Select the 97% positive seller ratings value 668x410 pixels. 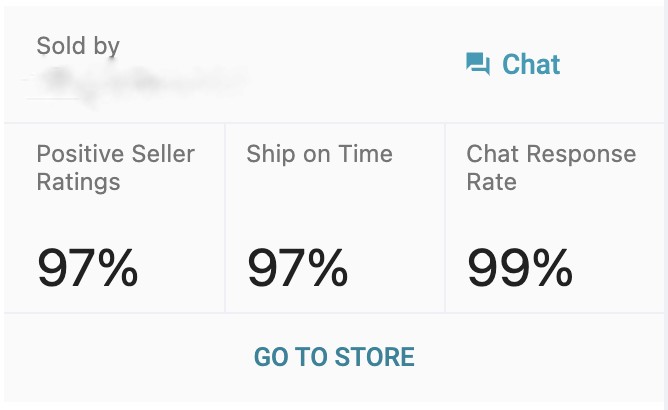pos(87,269)
